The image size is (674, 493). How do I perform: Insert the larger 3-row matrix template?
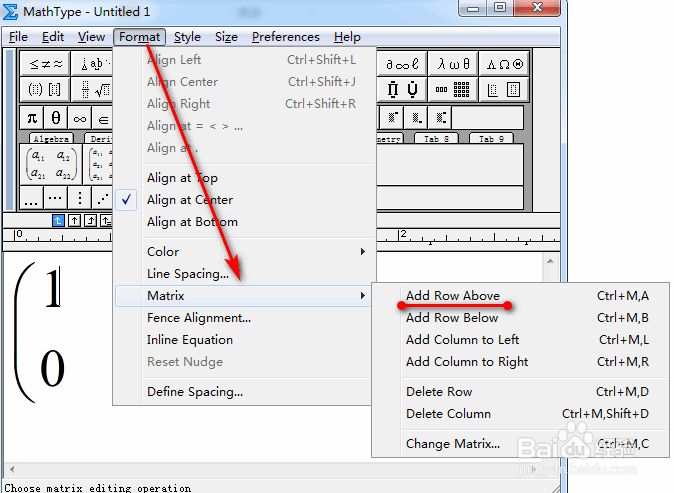[99, 164]
